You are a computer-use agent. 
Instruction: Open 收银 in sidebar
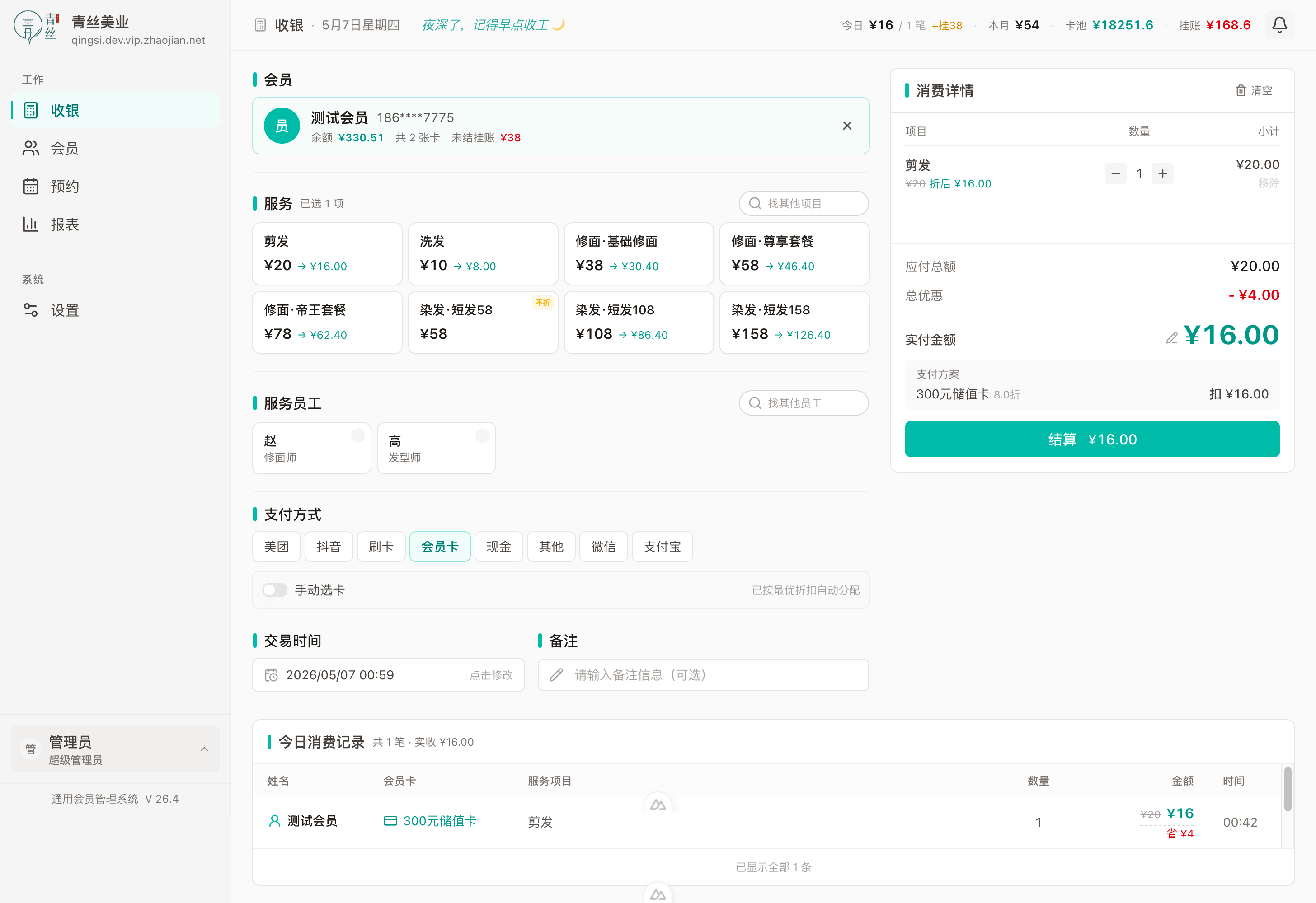pos(115,110)
